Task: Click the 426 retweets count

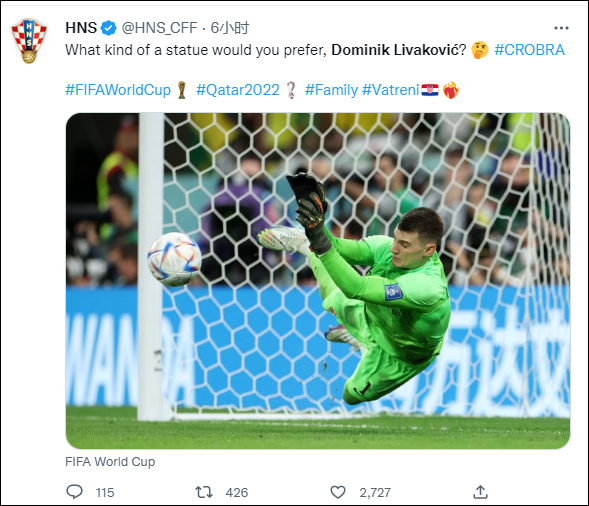Action: click(237, 492)
